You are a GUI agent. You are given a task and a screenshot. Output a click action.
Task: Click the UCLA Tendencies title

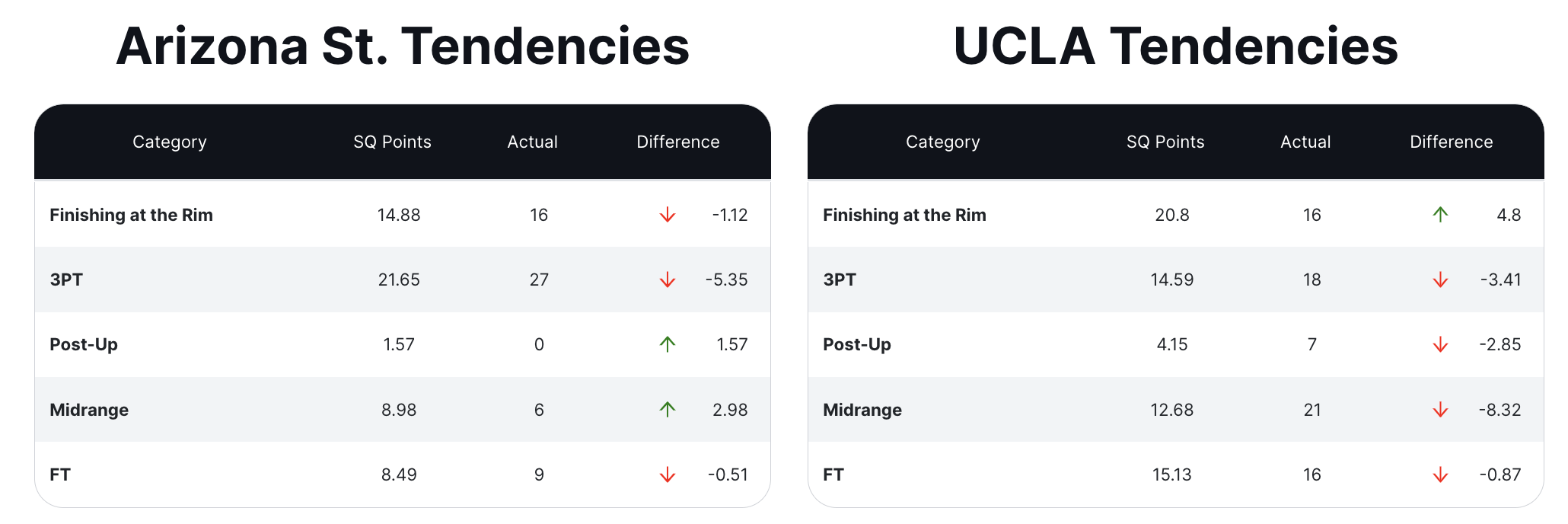(1176, 46)
